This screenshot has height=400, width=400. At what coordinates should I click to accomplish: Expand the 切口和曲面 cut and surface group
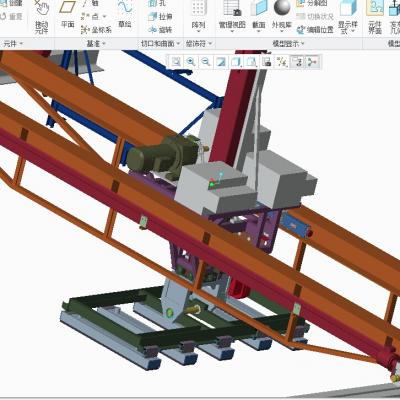pyautogui.click(x=160, y=44)
